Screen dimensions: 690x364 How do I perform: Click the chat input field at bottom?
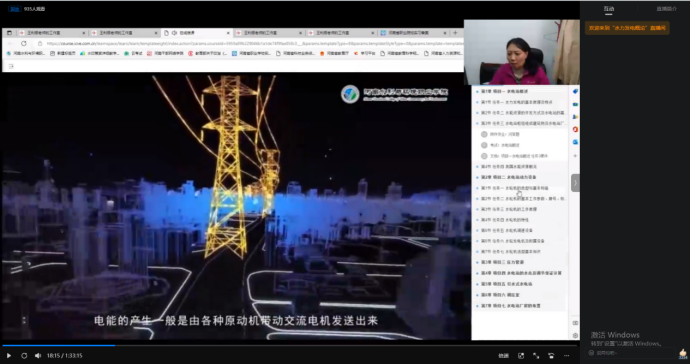(x=630, y=353)
